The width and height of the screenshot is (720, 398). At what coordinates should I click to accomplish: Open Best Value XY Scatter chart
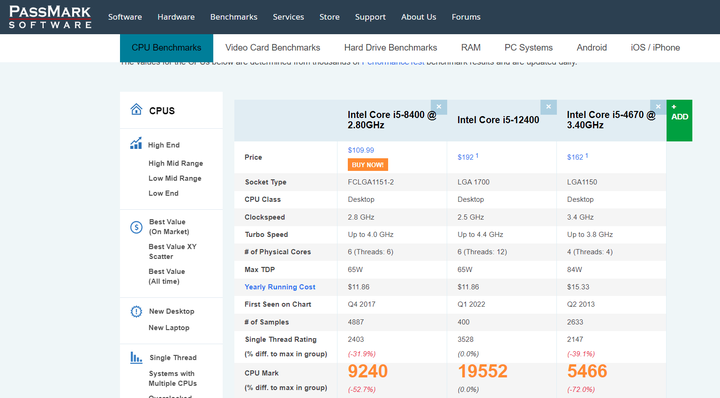pyautogui.click(x=172, y=252)
